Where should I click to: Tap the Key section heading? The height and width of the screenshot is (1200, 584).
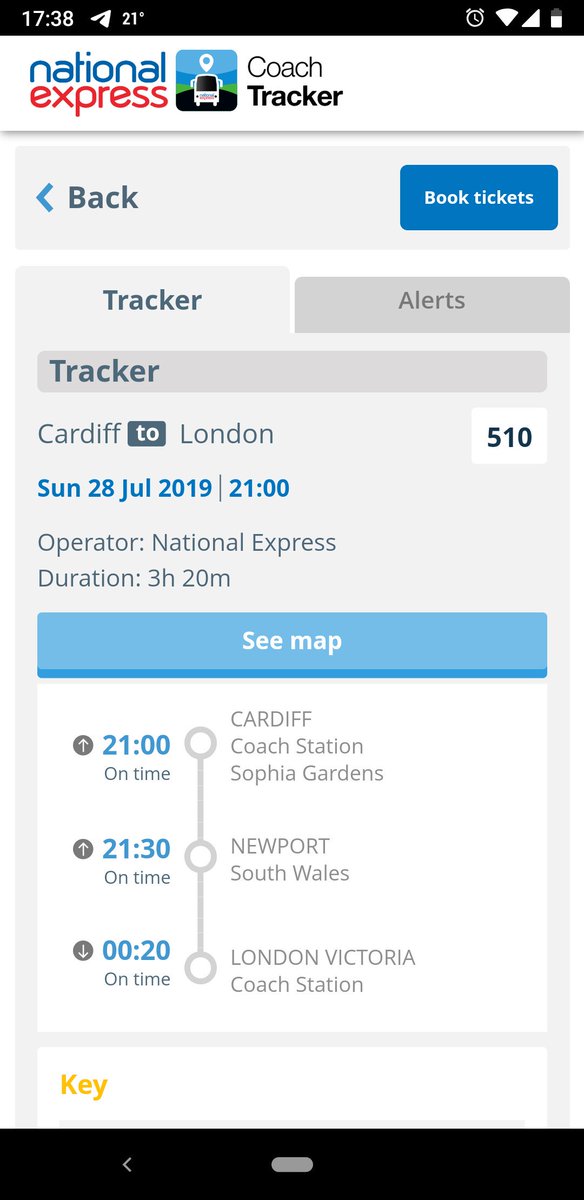pyautogui.click(x=84, y=1085)
